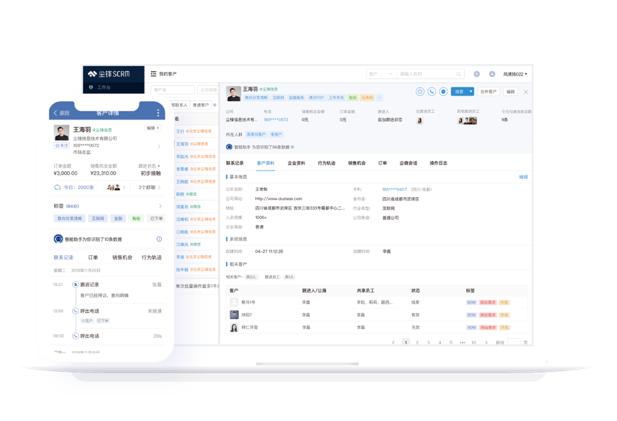Click the company website URL link

coord(279,199)
